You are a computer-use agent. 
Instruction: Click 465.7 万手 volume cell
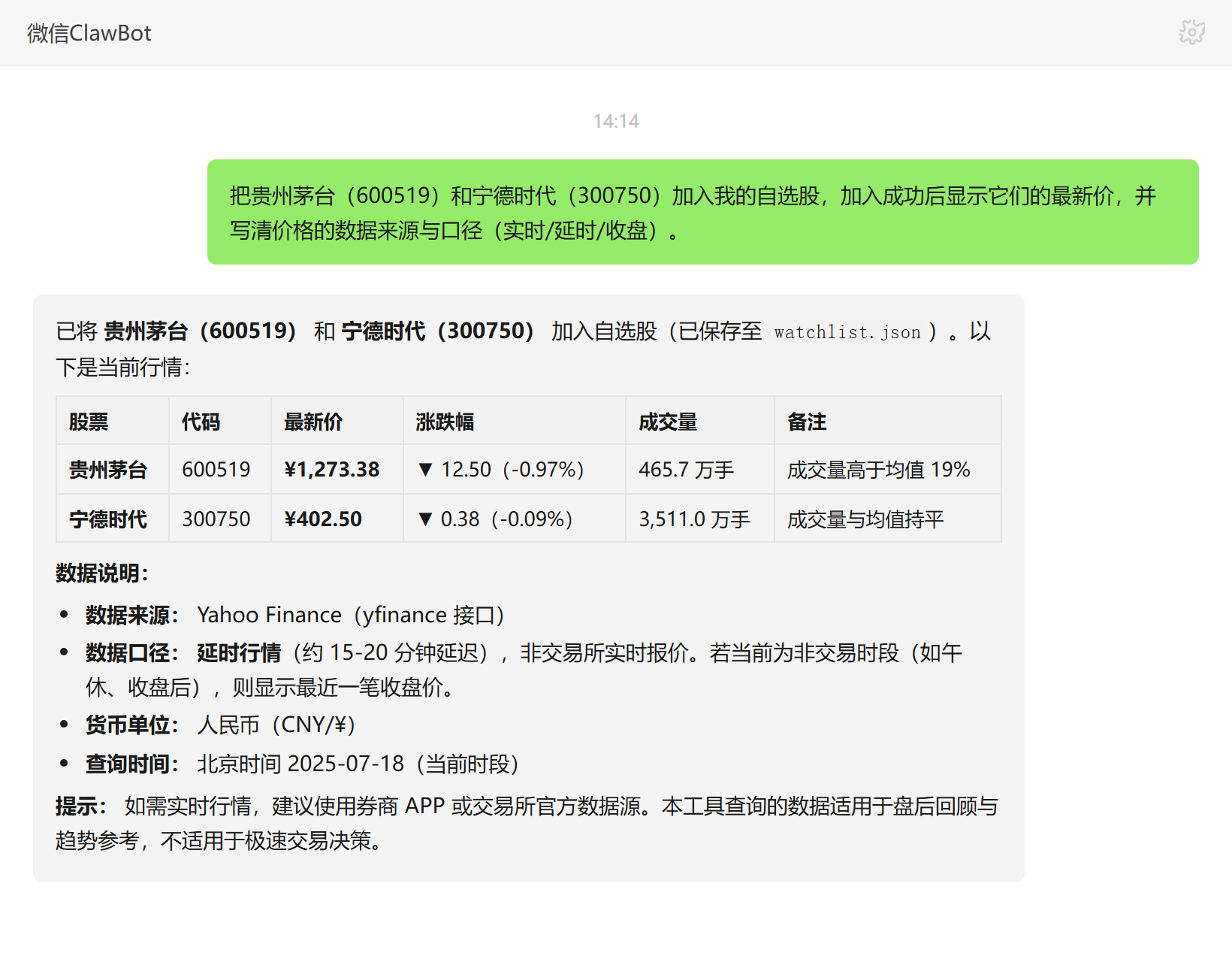click(700, 470)
